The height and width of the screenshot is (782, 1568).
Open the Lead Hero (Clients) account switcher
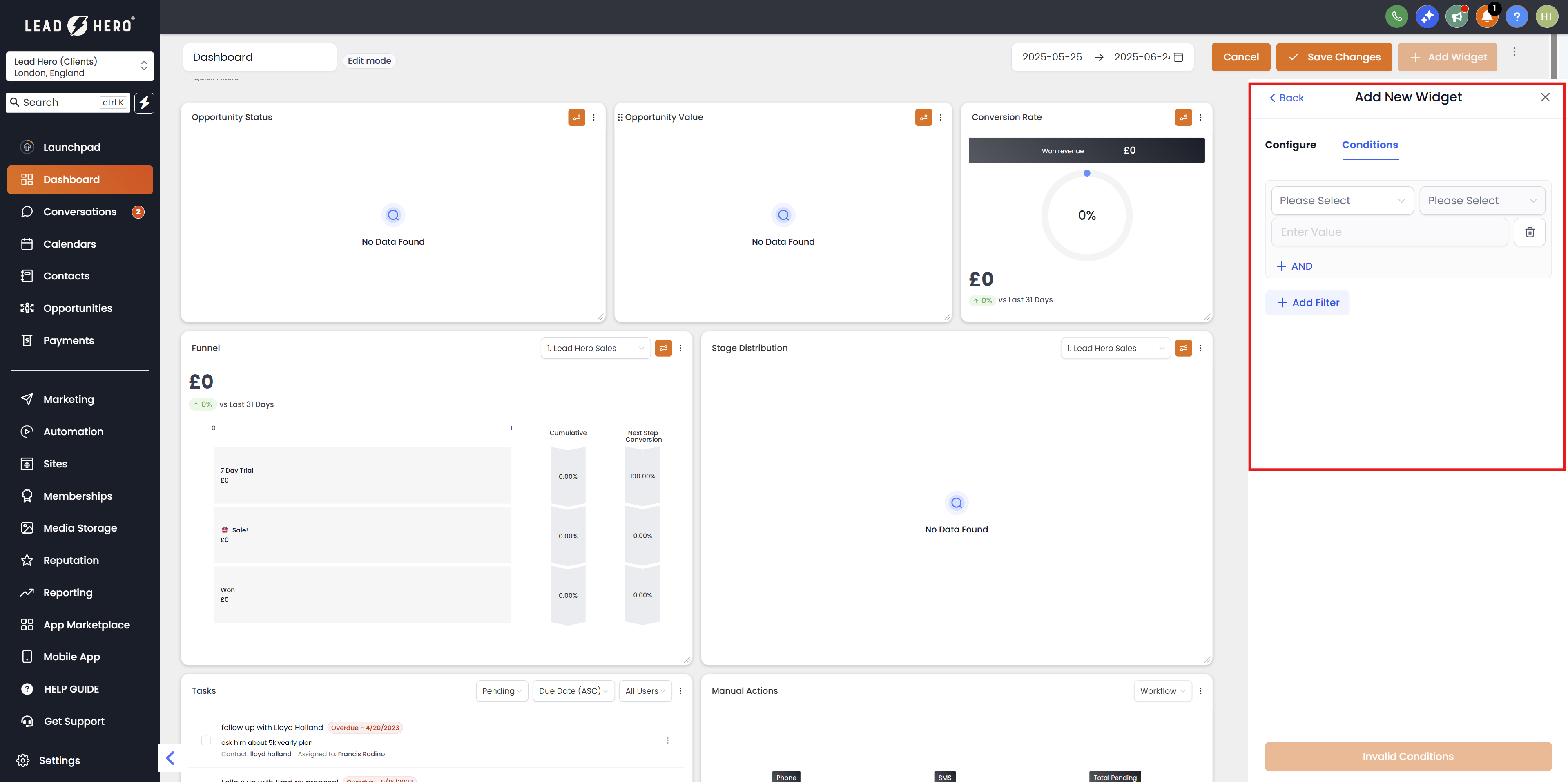point(80,66)
